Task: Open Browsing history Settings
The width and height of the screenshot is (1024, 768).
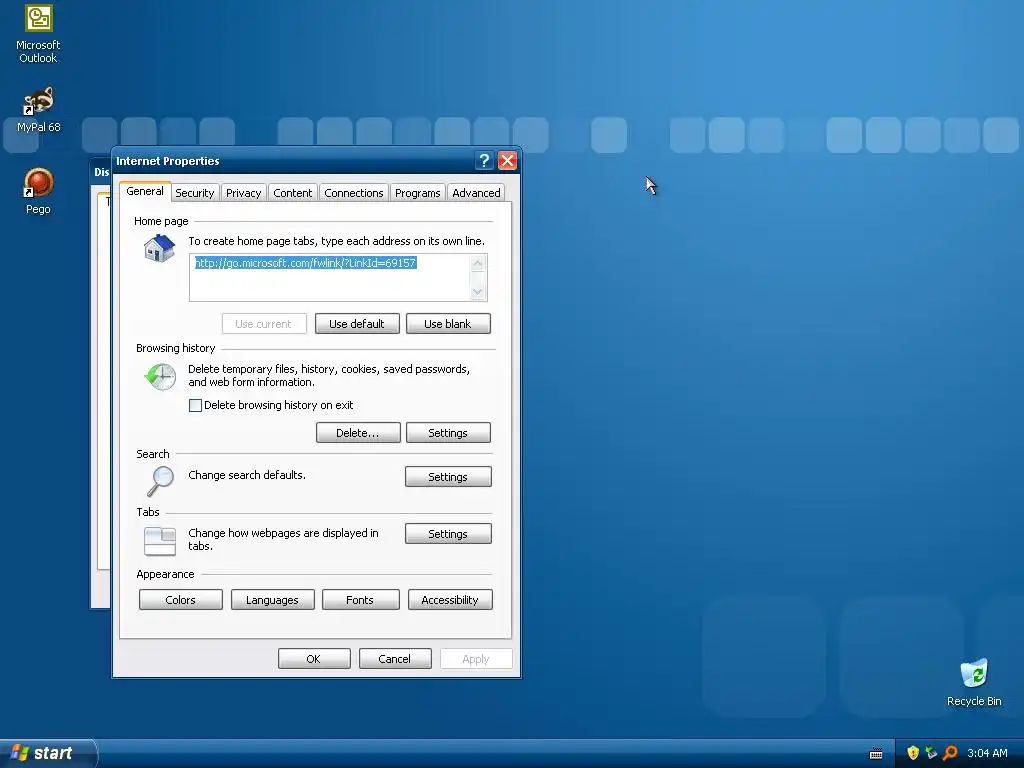Action: click(448, 433)
